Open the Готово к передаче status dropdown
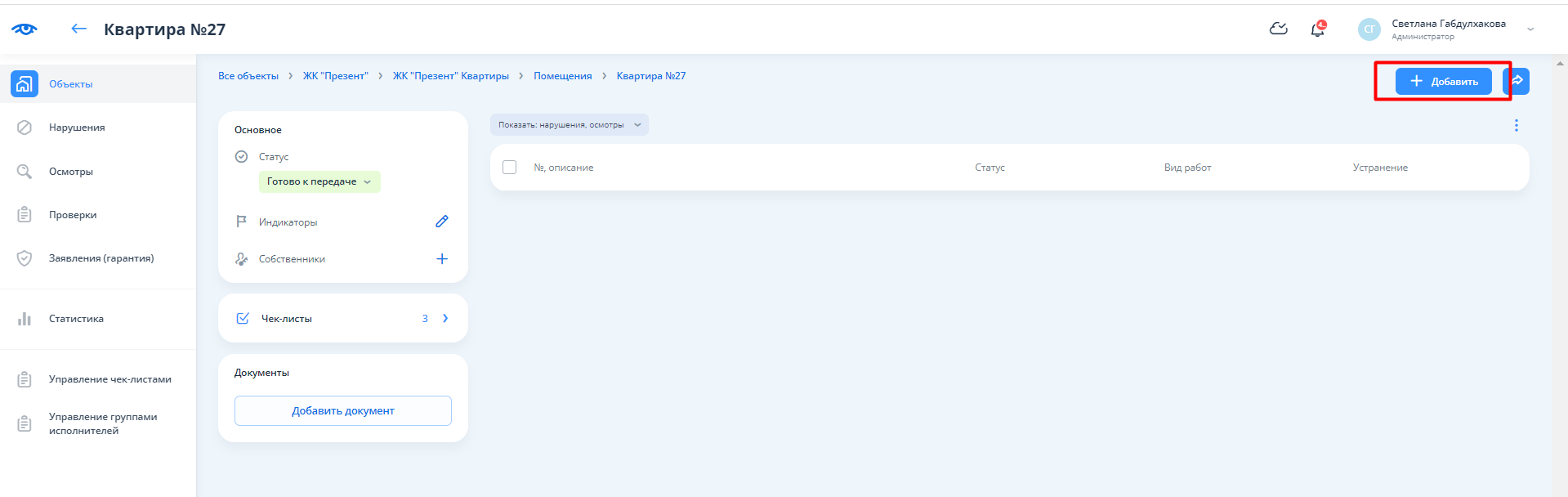Viewport: 1568px width, 497px height. click(x=319, y=181)
